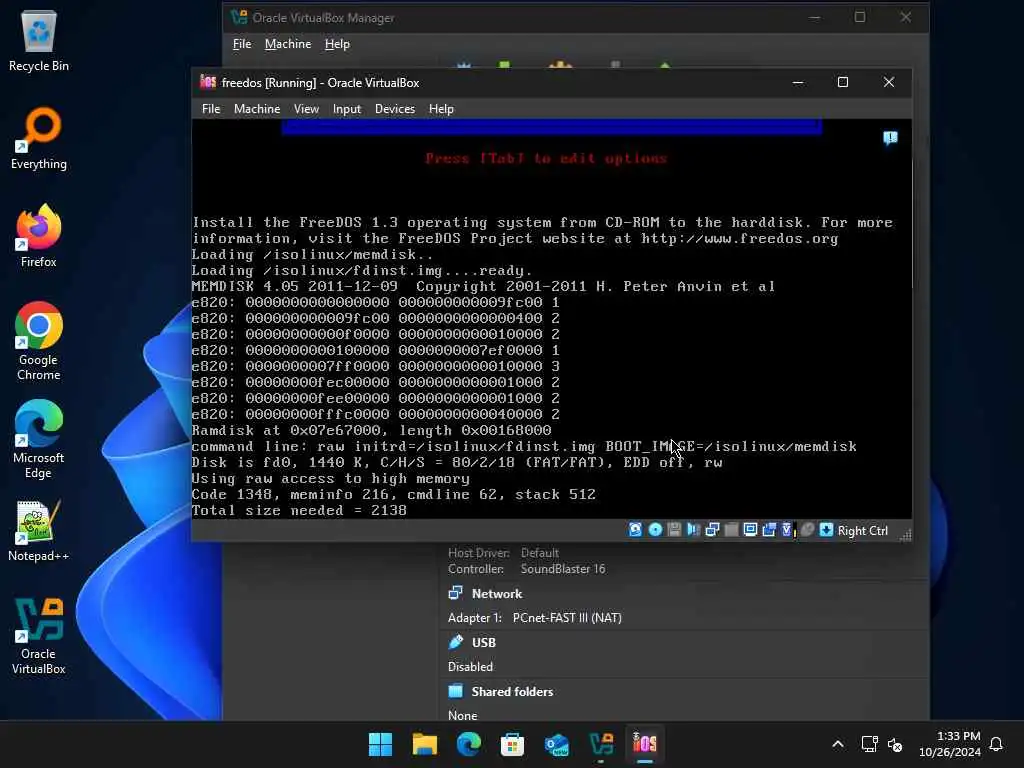Open the muted volume tray icon

tap(895, 744)
